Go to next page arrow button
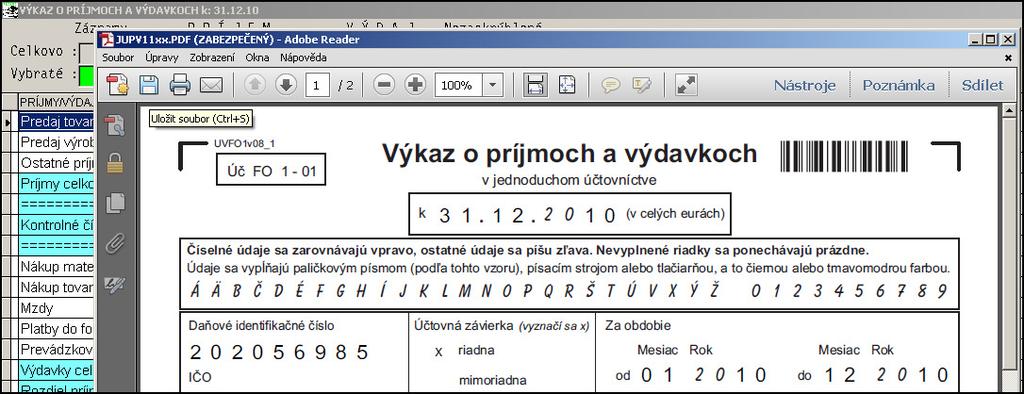 pos(286,85)
